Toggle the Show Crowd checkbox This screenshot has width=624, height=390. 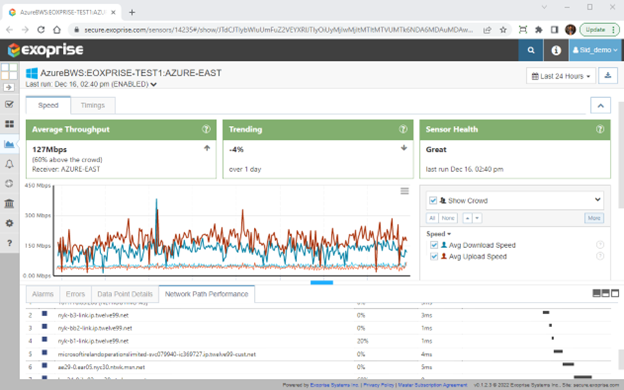click(x=433, y=201)
